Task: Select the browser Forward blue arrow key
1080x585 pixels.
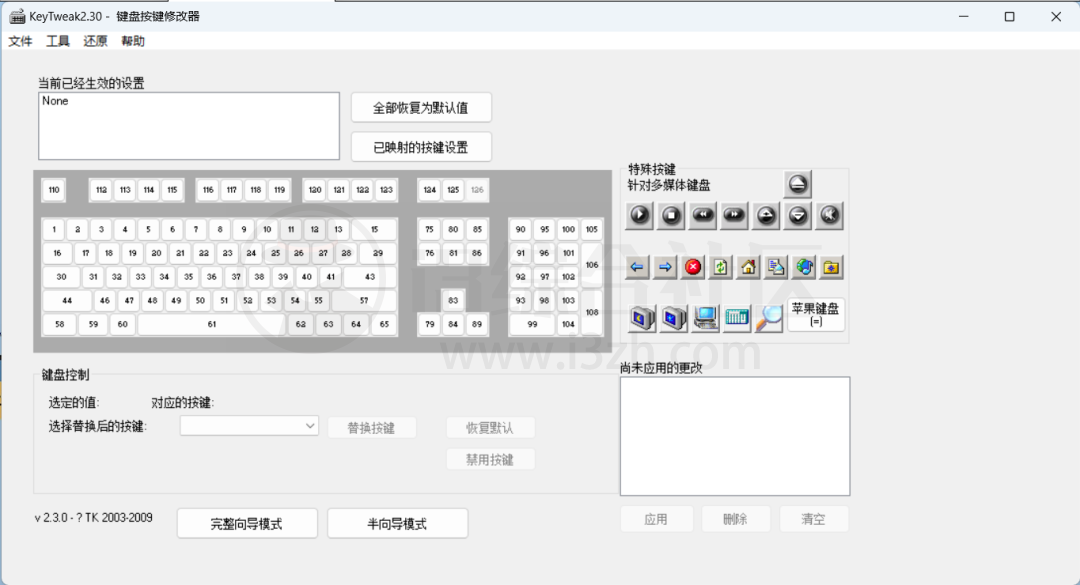Action: (665, 267)
